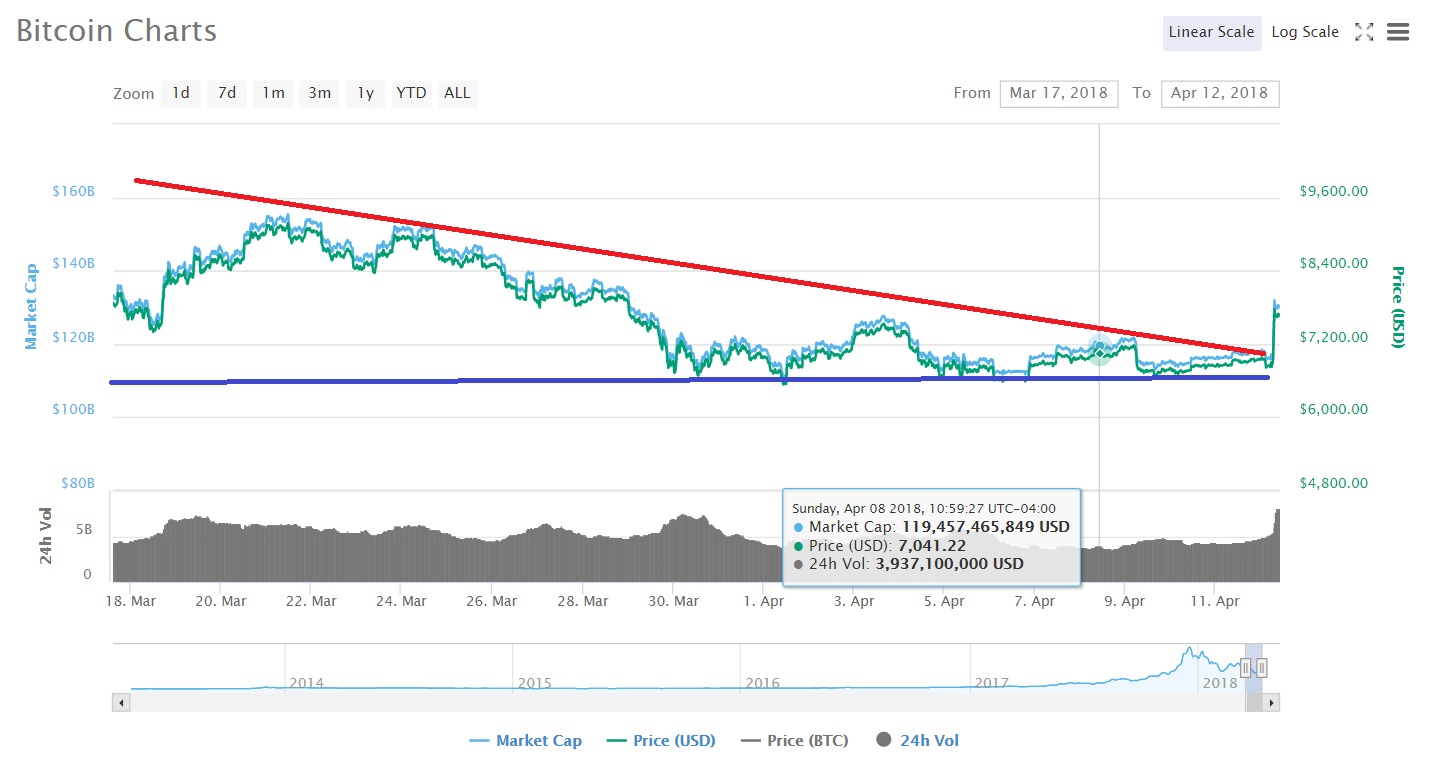Set zoom range to ALL
The width and height of the screenshot is (1441, 764).
click(457, 93)
